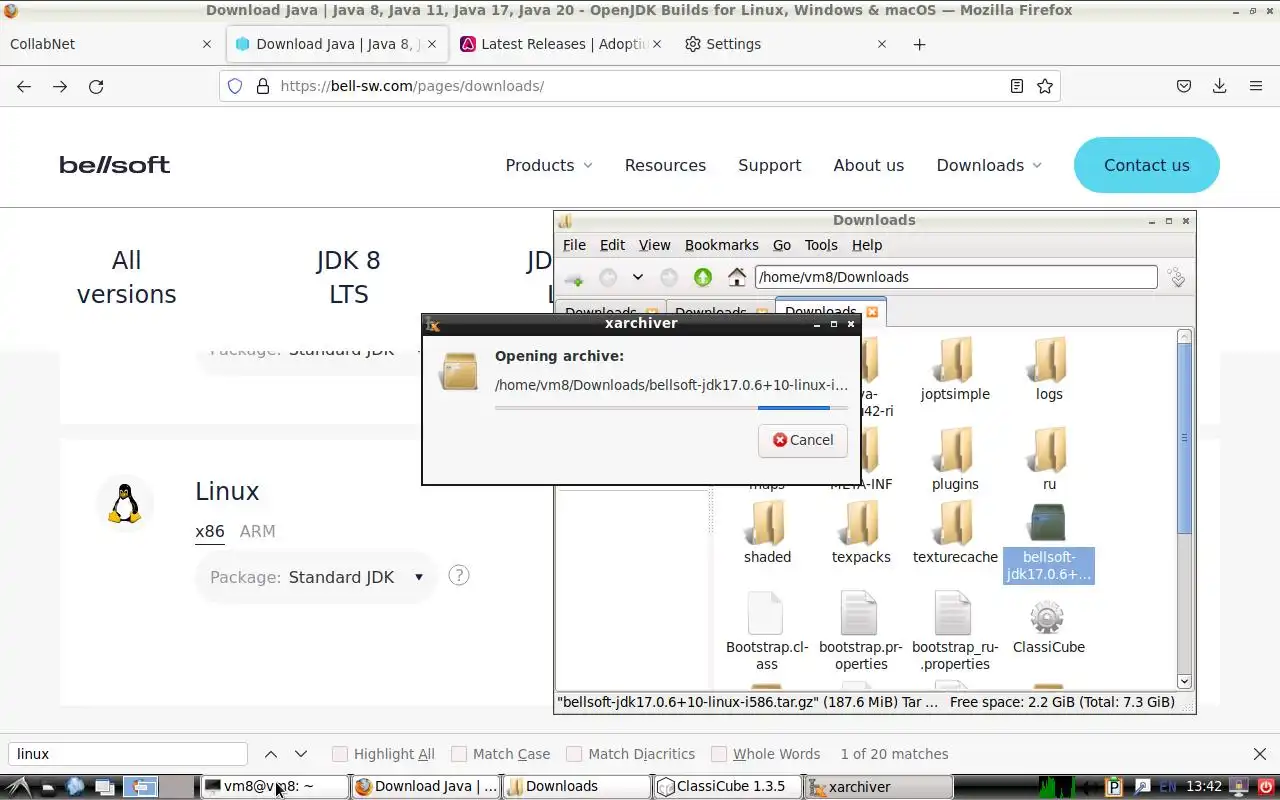The image size is (1280, 800).
Task: Open Firefox hamburger menu
Action: click(1256, 86)
